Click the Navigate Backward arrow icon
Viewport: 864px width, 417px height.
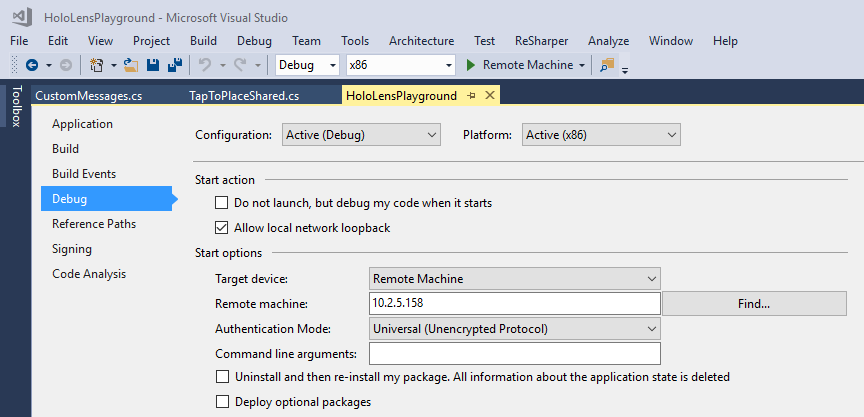(x=32, y=66)
